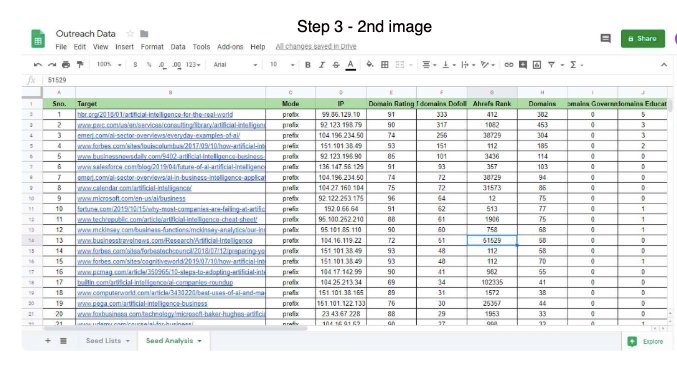Open the borders tool
This screenshot has height=375, width=677.
pos(384,65)
